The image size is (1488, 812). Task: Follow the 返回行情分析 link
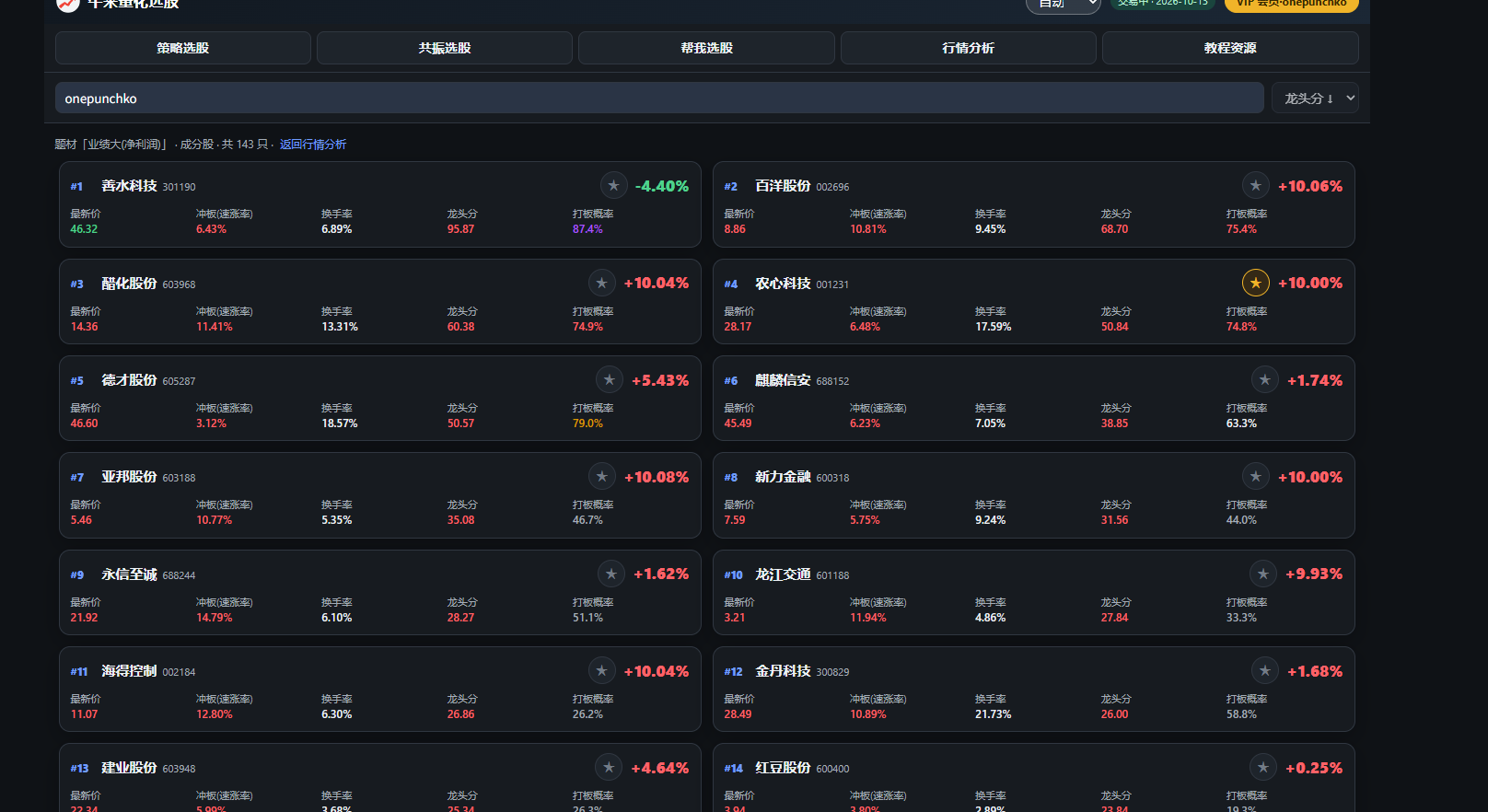[x=313, y=145]
